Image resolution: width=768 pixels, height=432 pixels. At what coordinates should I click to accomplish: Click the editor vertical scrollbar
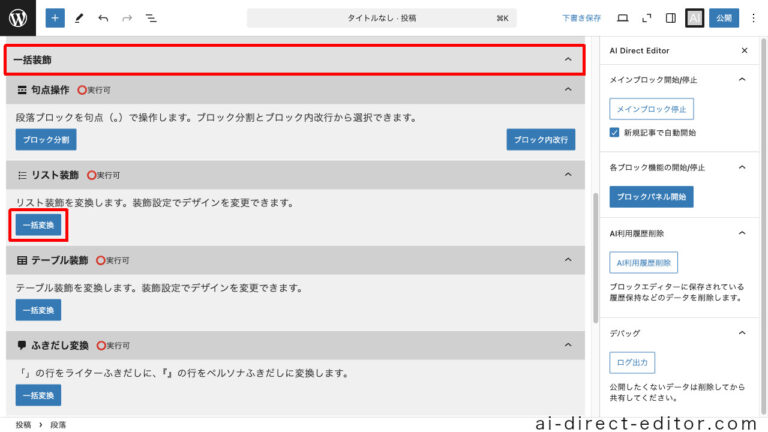(x=596, y=258)
